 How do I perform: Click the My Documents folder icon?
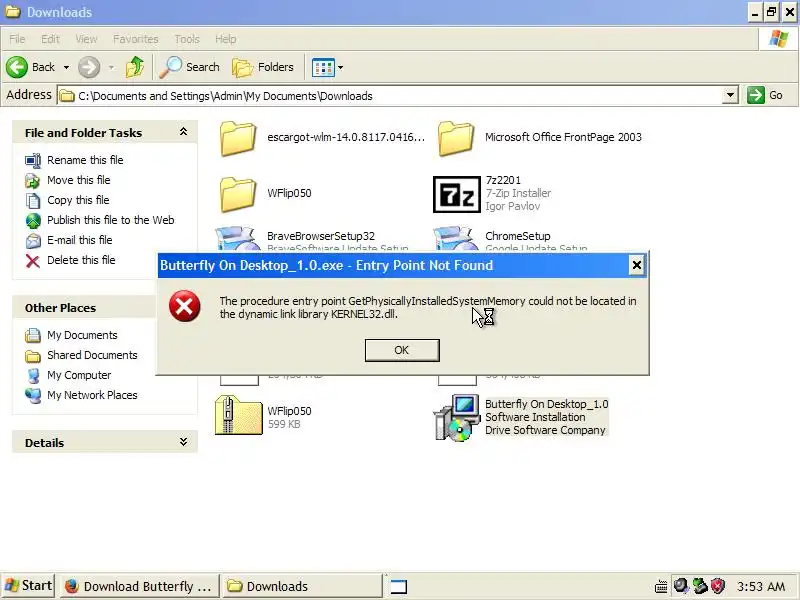pyautogui.click(x=33, y=335)
